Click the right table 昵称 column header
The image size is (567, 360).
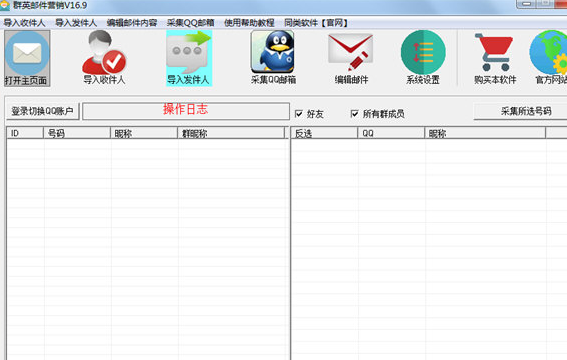[485, 133]
